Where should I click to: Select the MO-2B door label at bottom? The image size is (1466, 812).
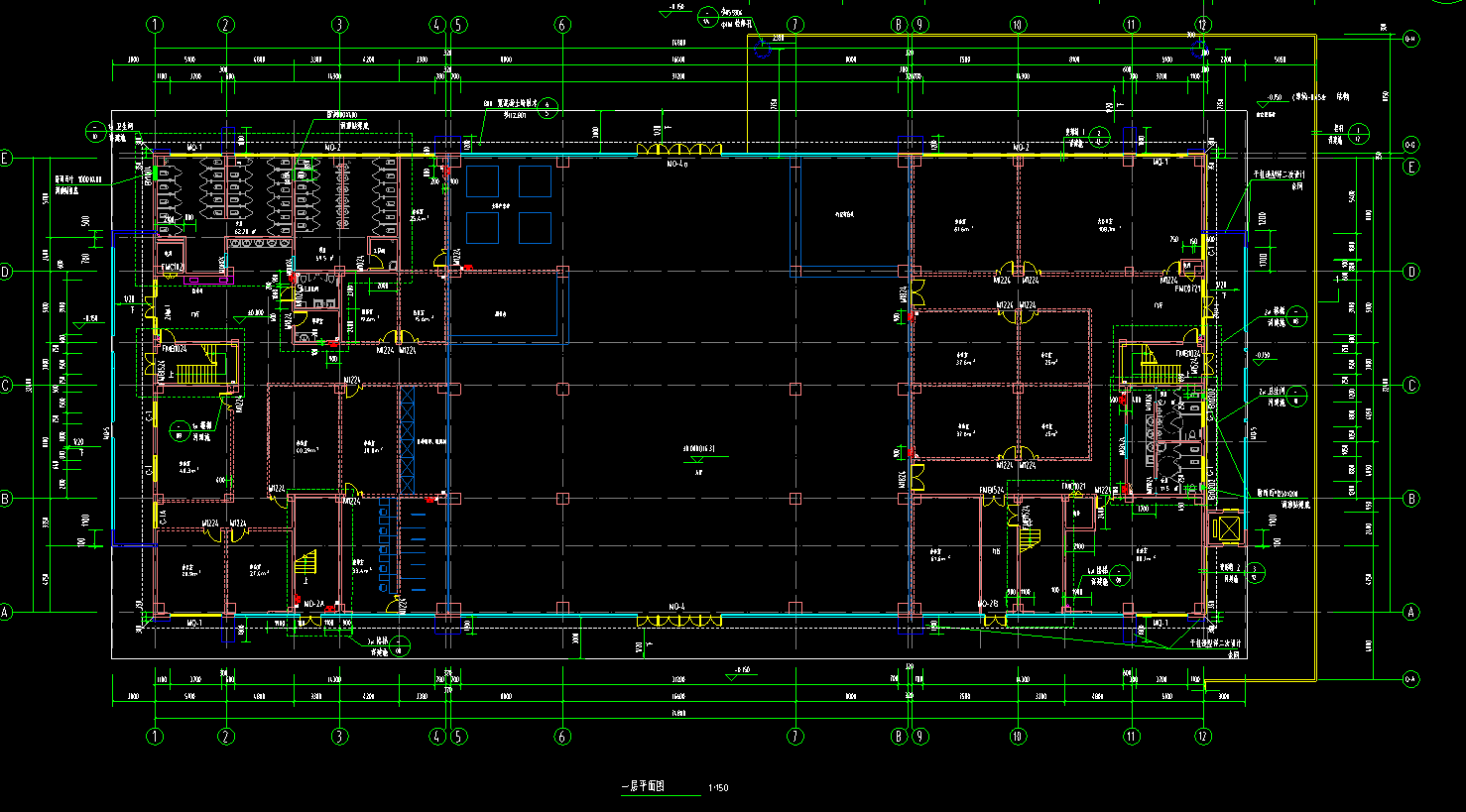click(987, 604)
